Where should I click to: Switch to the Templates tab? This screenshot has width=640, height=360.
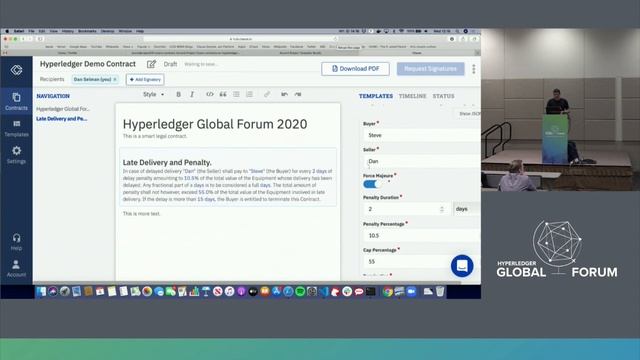[x=376, y=96]
